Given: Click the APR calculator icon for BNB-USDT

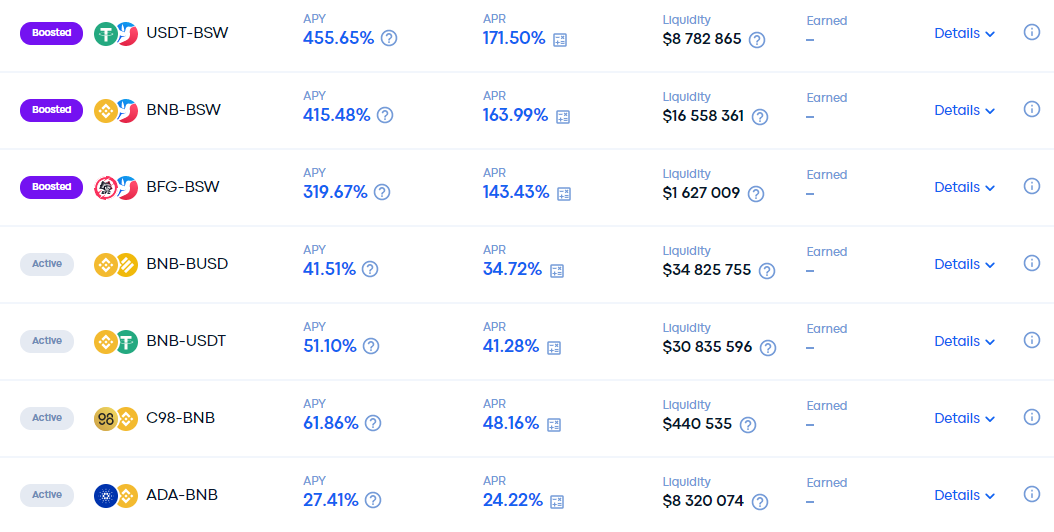Looking at the screenshot, I should coord(554,348).
